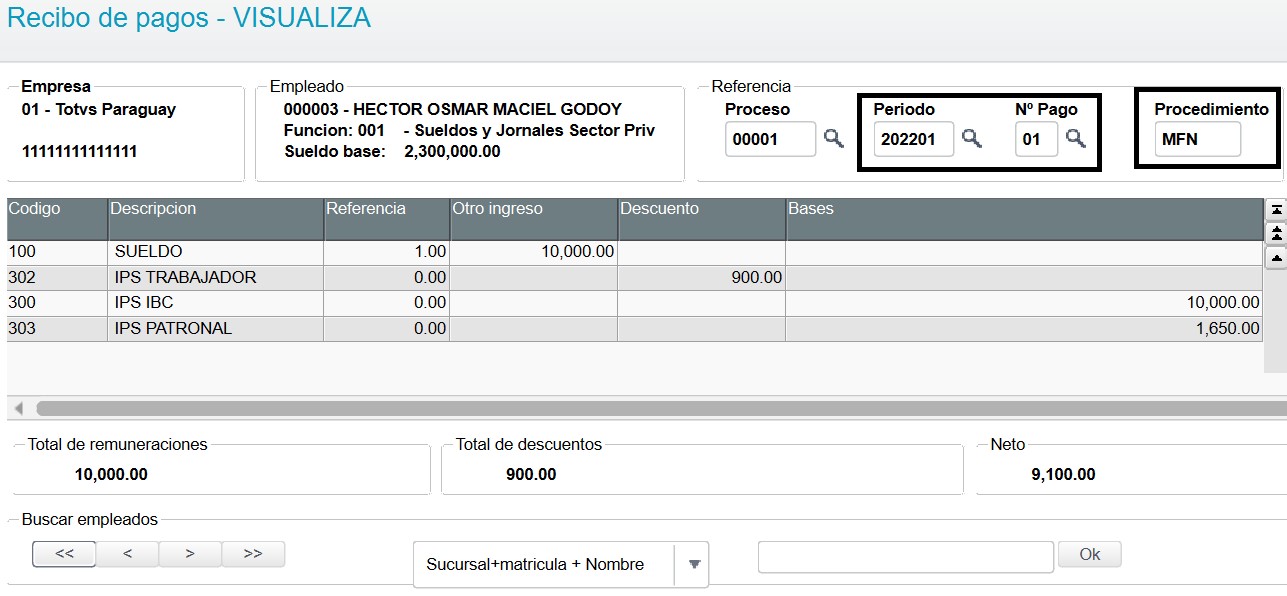1287x596 pixels.
Task: Click the Nº Pago field showing 01
Action: 1036,139
